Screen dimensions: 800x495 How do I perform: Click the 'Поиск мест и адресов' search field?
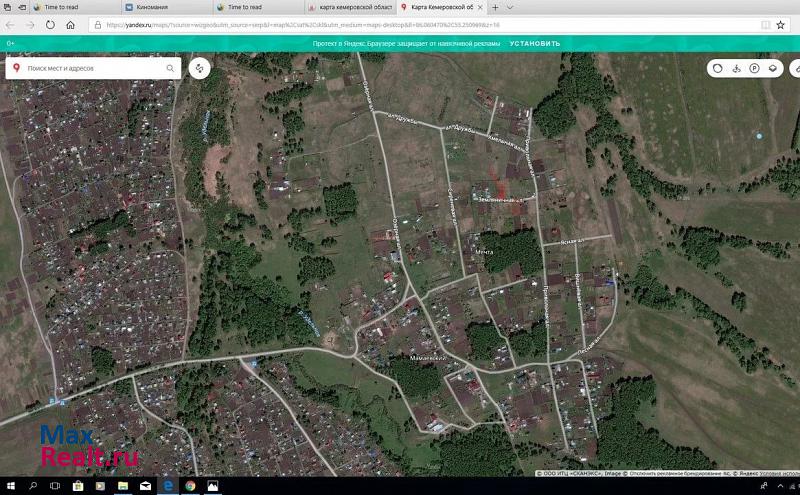(90, 68)
